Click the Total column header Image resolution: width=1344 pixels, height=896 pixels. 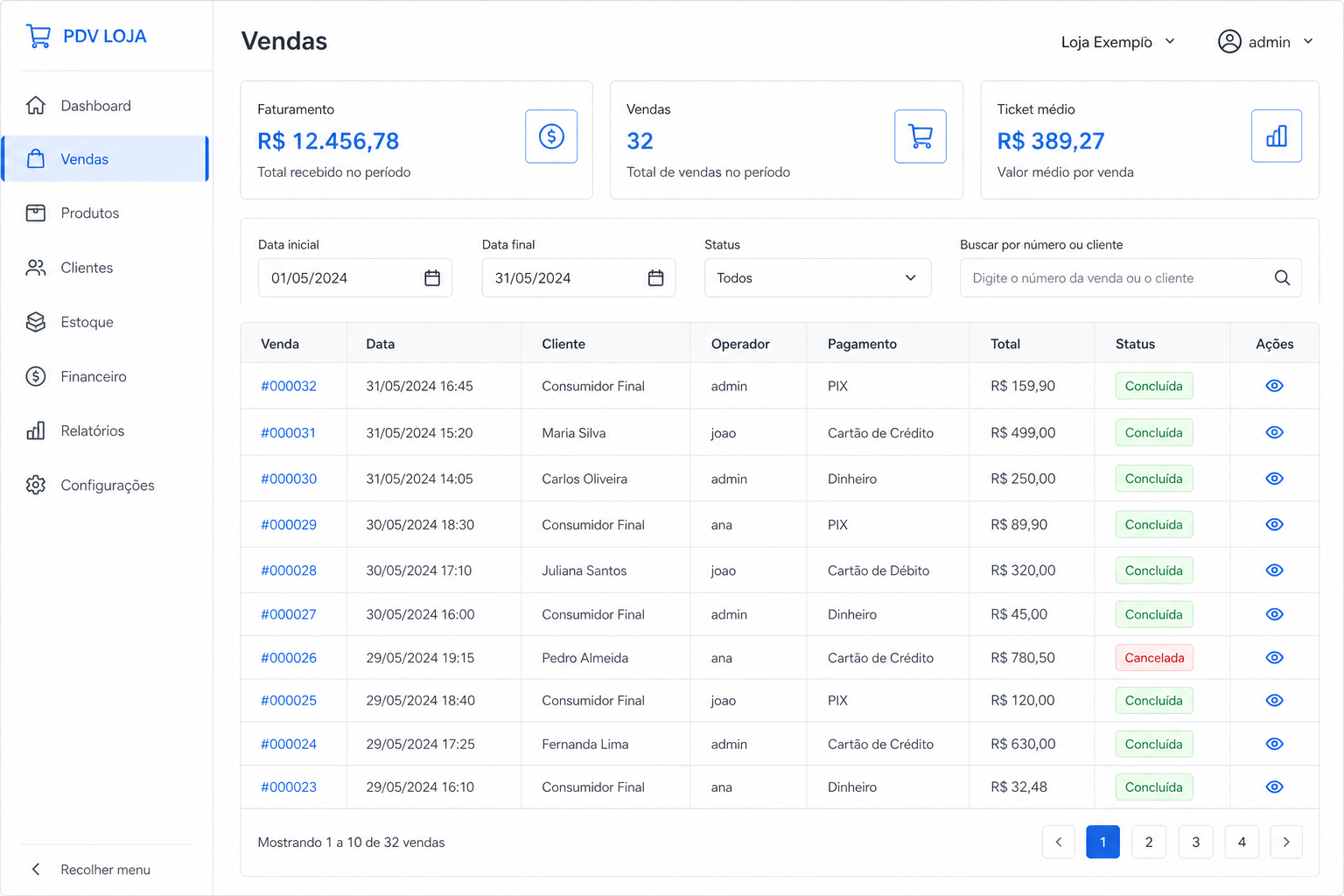coord(1005,344)
